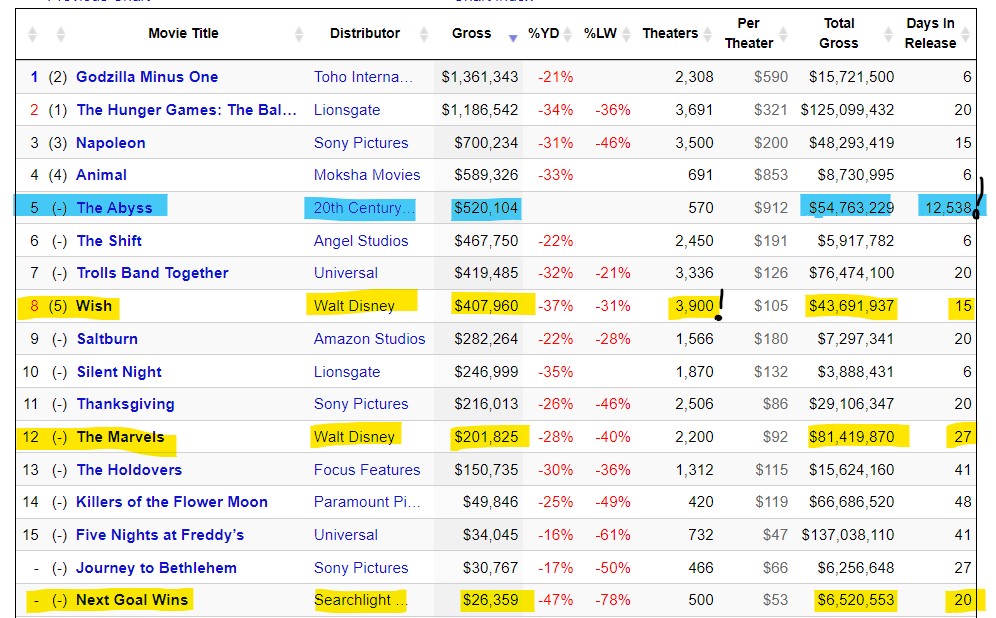
Task: Click the sort arrows beside Movie Title
Action: [x=299, y=35]
